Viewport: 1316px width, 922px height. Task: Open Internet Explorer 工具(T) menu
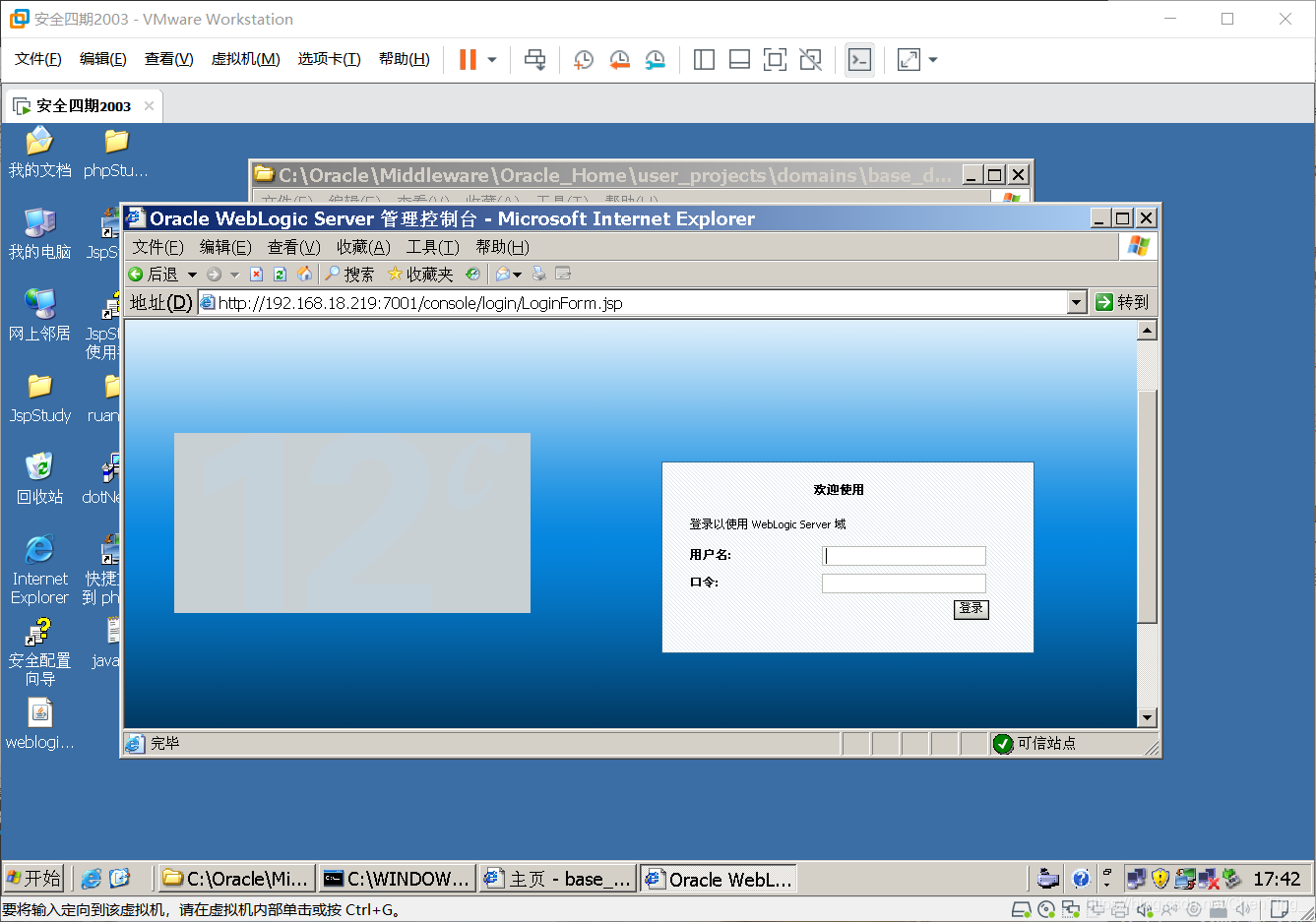click(x=433, y=247)
